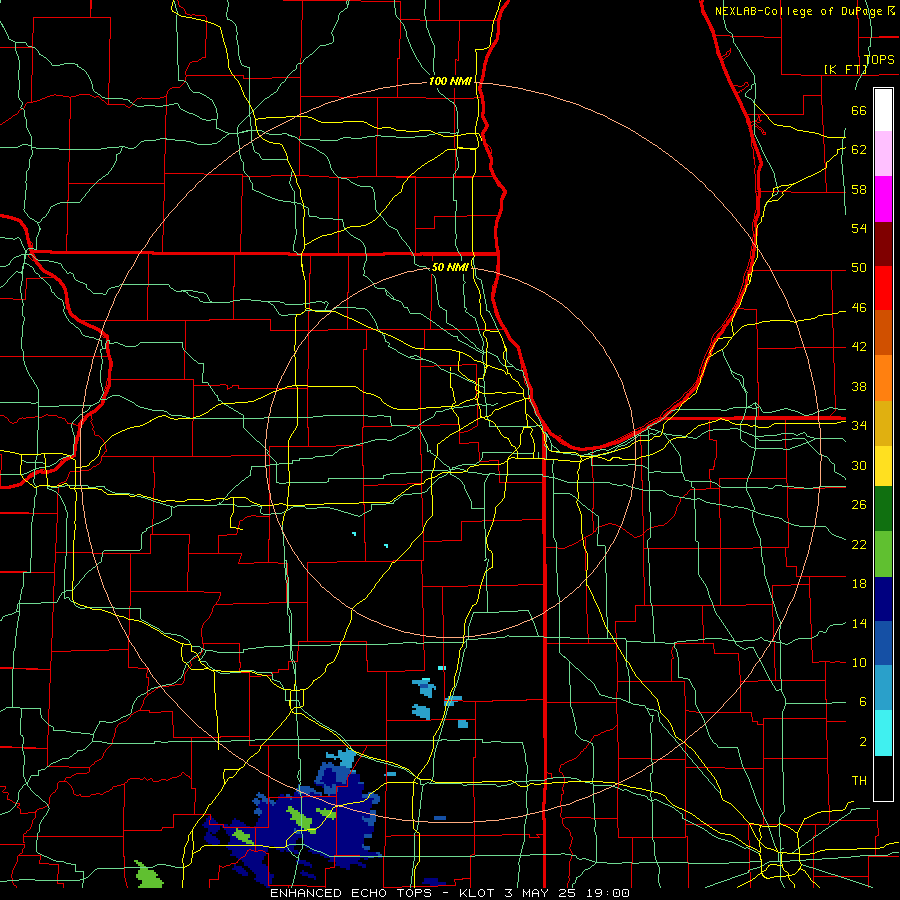
Task: Click the dark green legend swatch
Action: click(x=883, y=509)
